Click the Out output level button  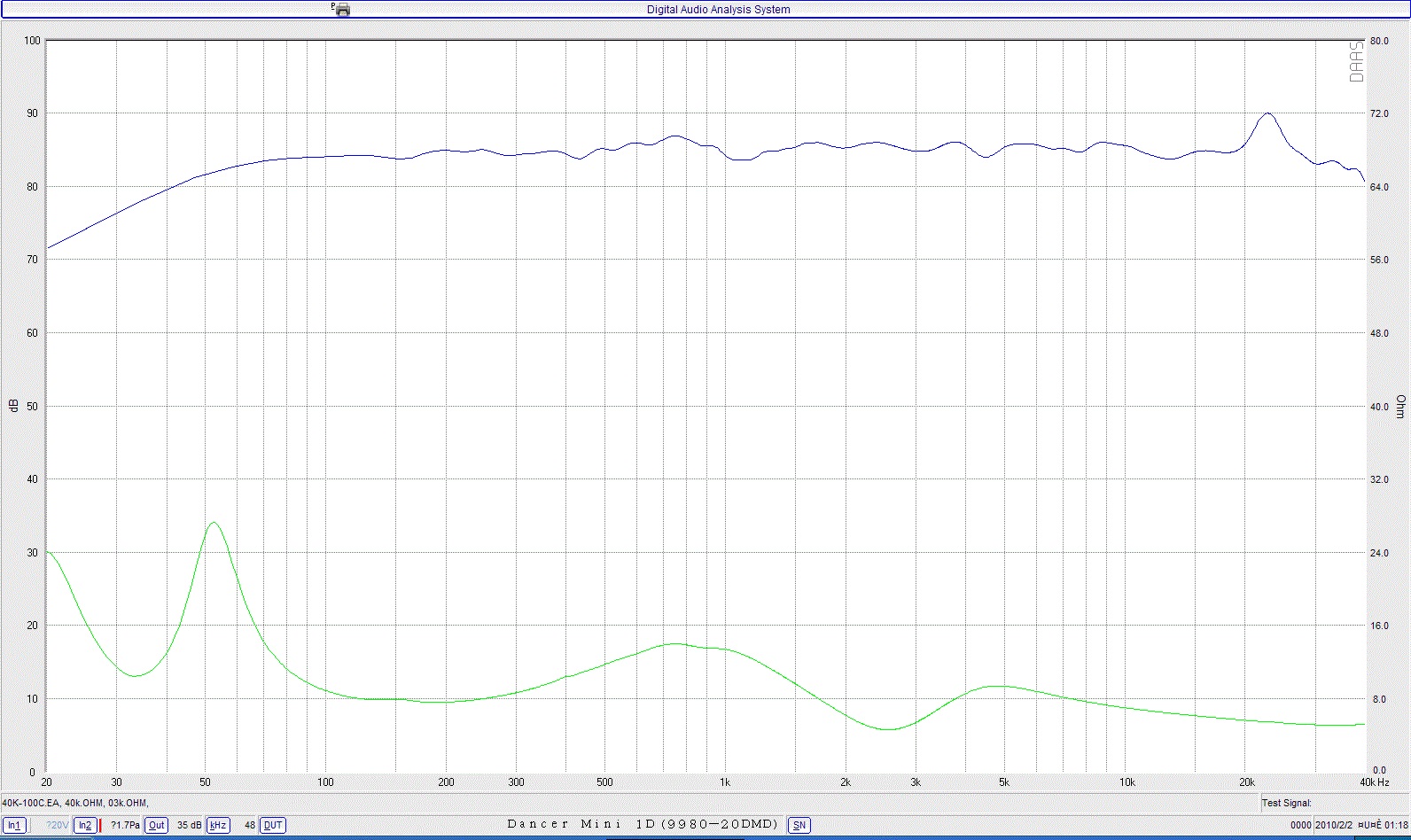pos(156,825)
